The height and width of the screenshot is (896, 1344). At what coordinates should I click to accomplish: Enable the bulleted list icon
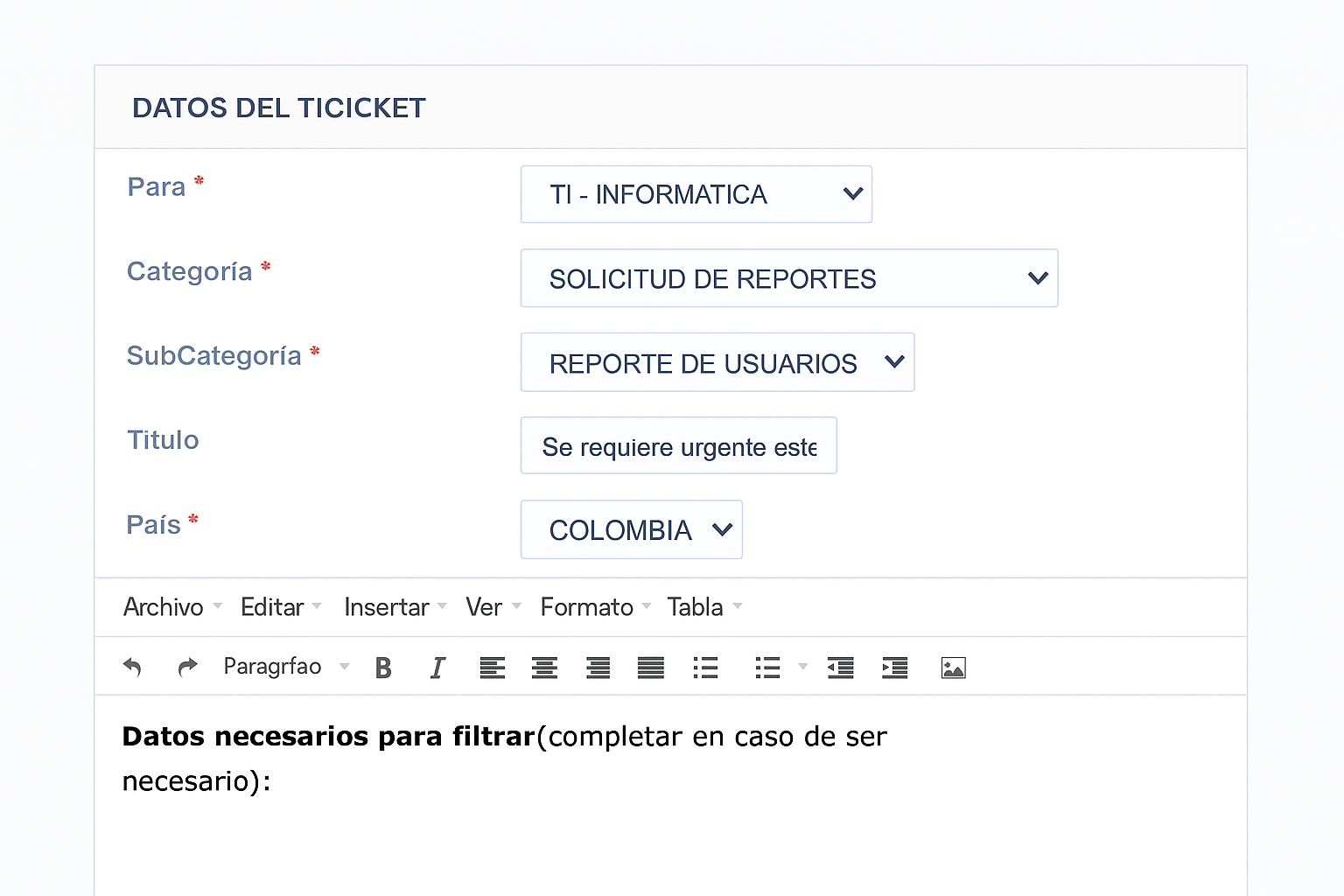tap(705, 668)
